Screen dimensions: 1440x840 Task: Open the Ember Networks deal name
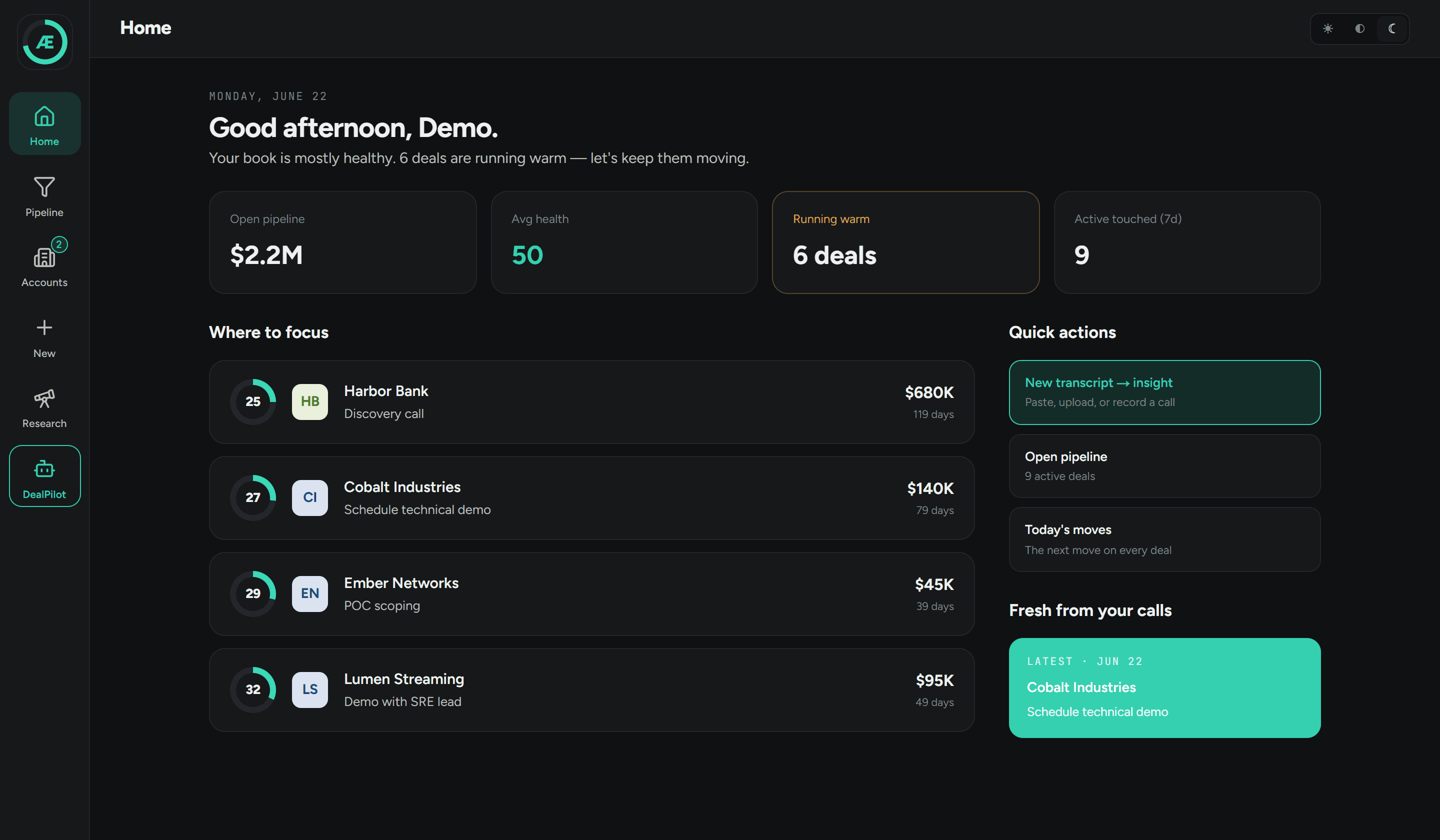[x=401, y=583]
